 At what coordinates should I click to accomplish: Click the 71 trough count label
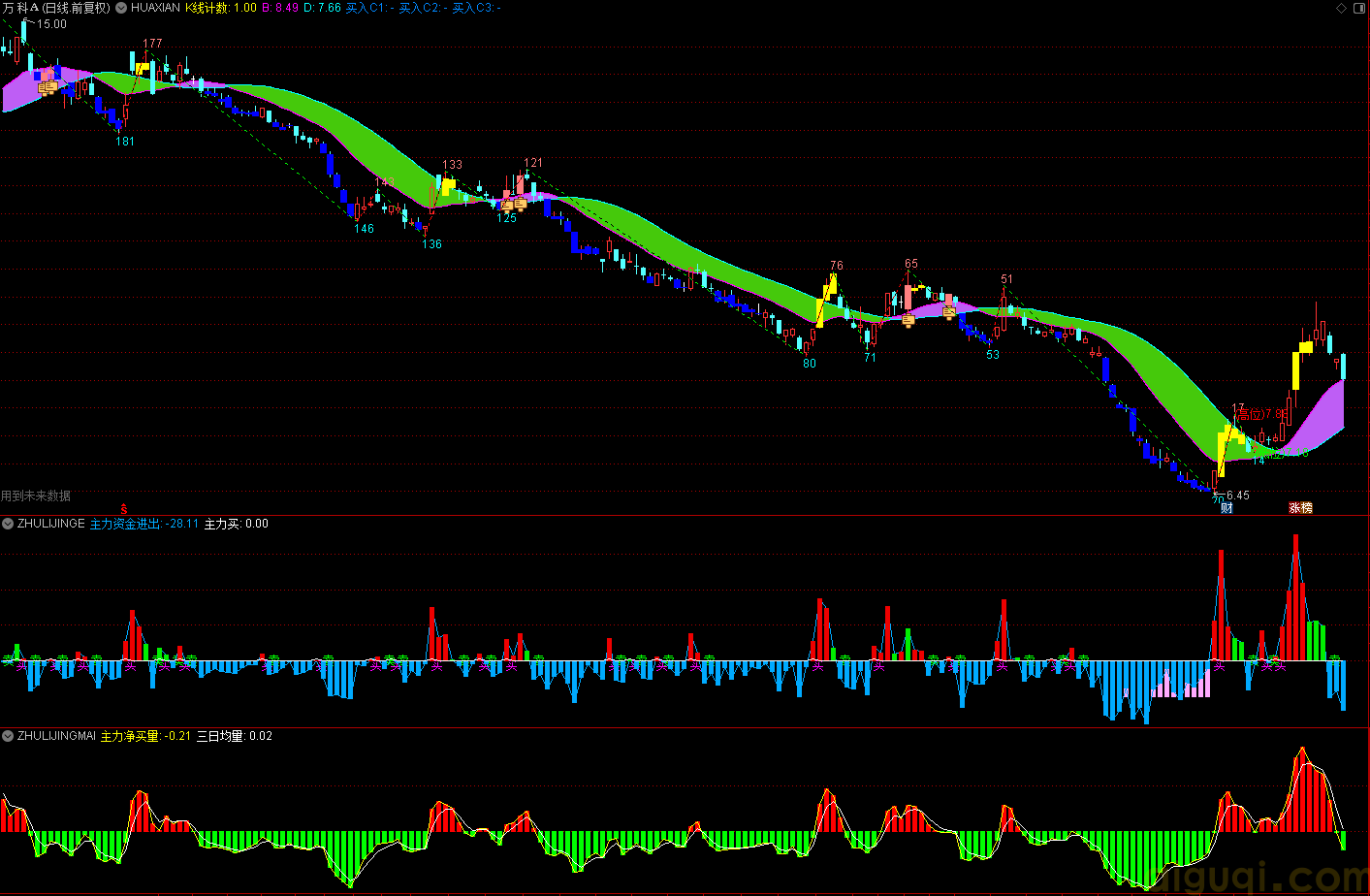click(870, 358)
